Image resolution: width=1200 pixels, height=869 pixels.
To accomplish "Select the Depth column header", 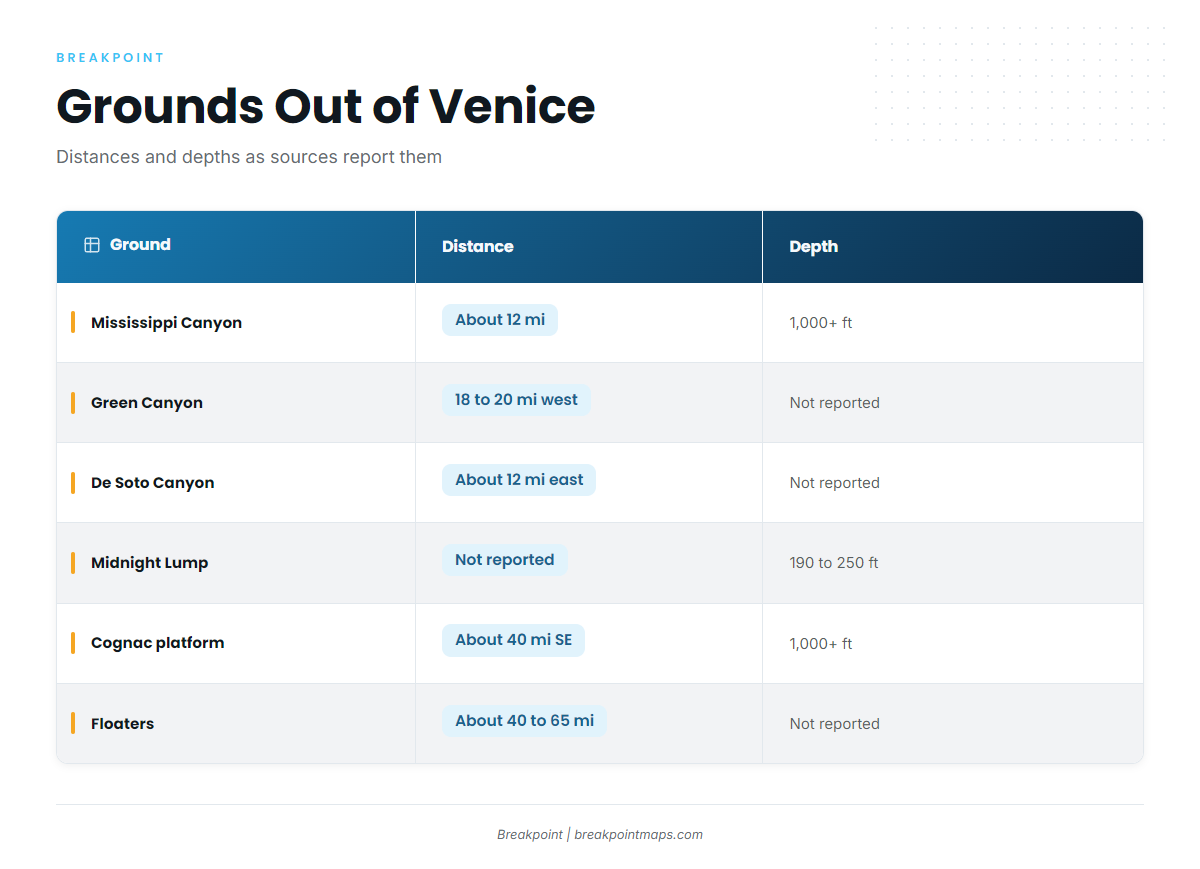I will point(953,246).
